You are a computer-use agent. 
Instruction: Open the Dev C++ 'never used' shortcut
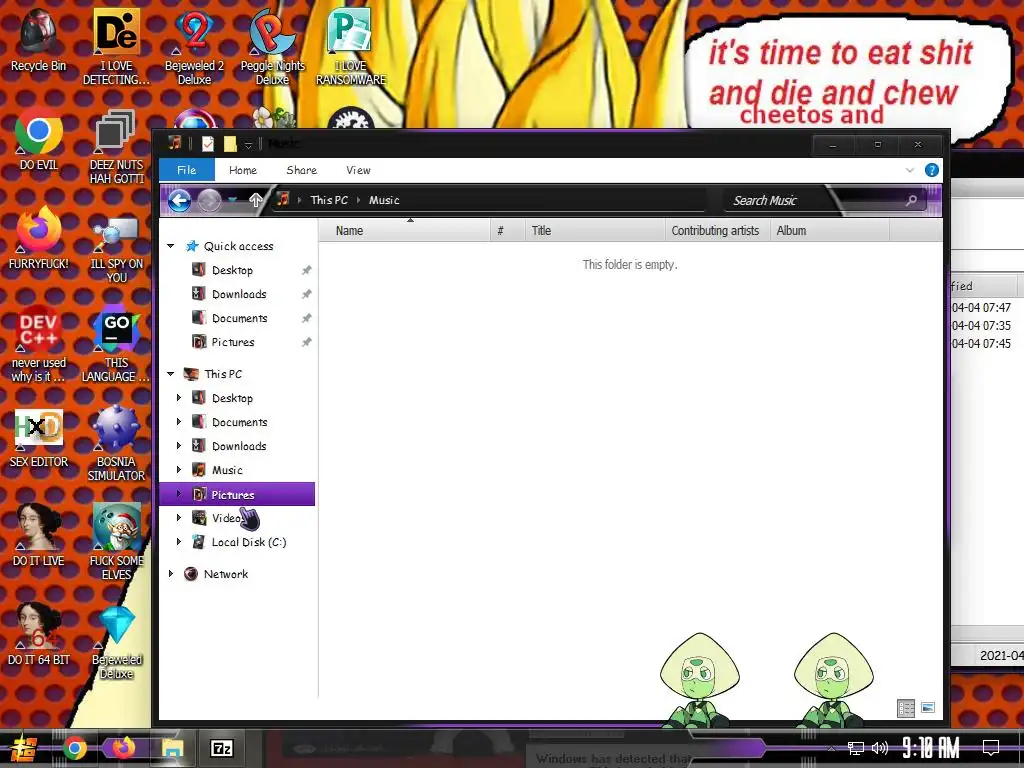(39, 344)
